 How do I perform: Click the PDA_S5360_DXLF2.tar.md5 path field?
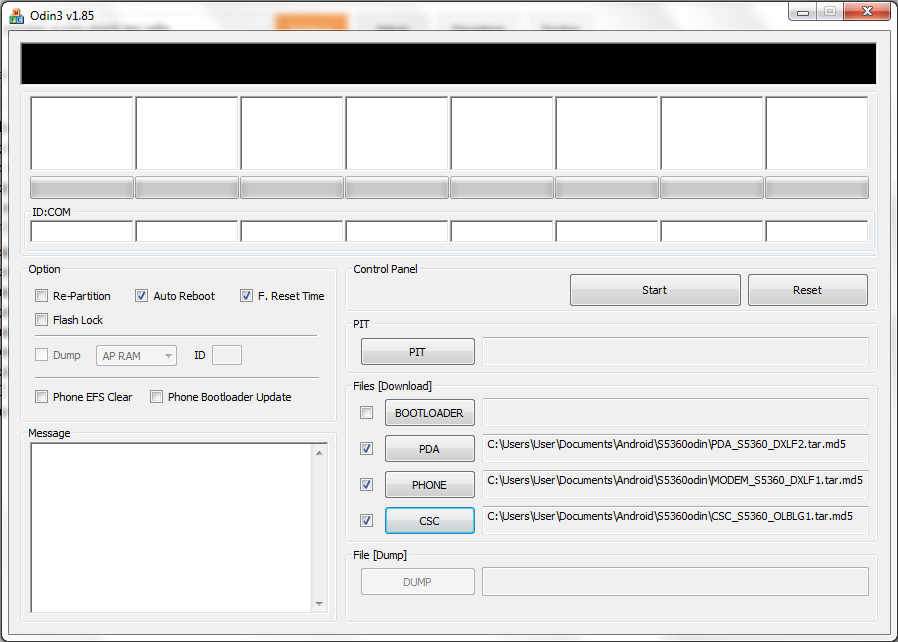(x=676, y=448)
